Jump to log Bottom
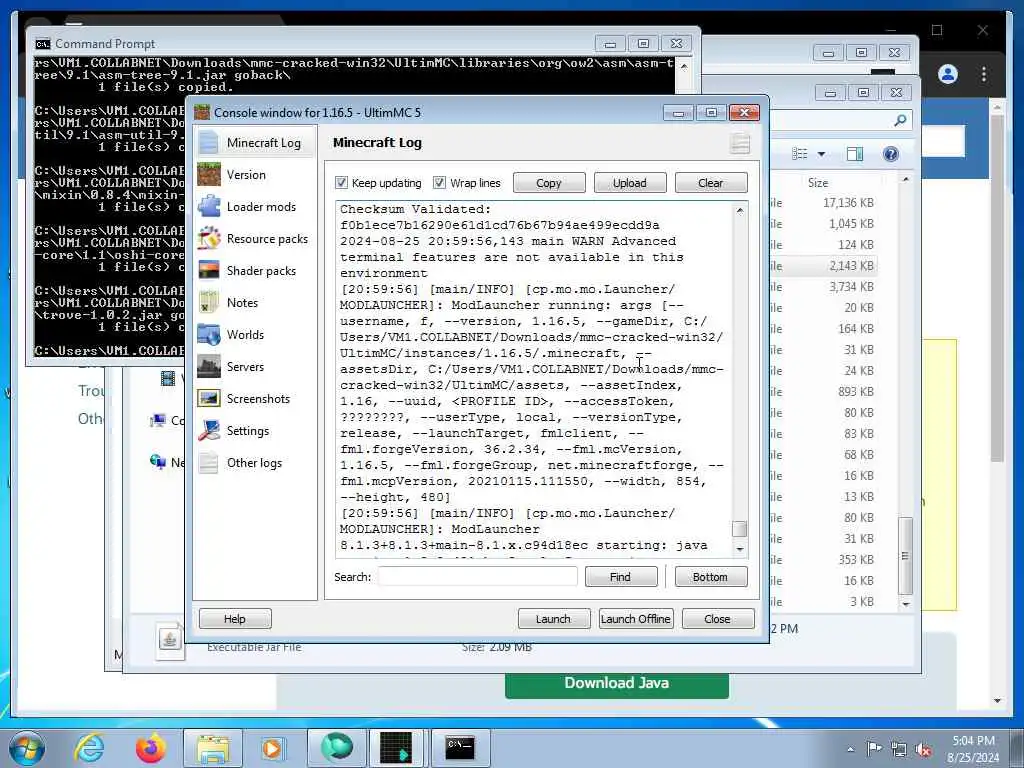This screenshot has width=1024, height=768. 711,577
